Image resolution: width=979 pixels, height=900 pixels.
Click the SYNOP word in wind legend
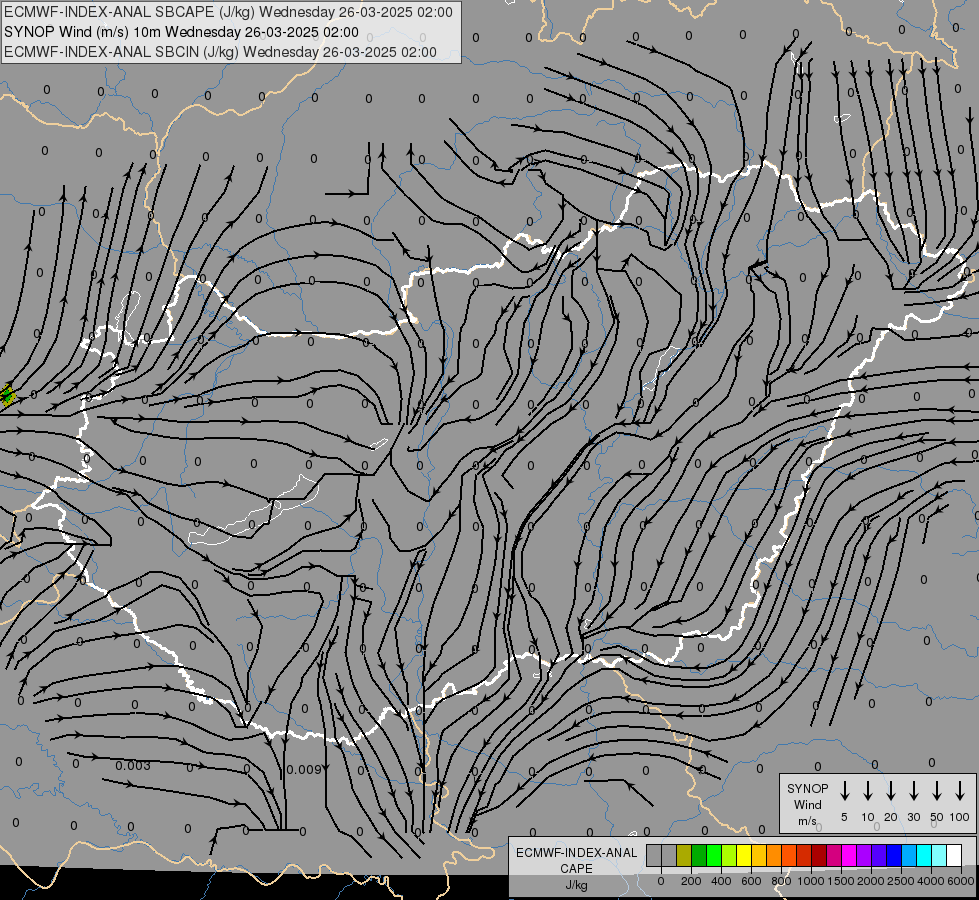(807, 788)
